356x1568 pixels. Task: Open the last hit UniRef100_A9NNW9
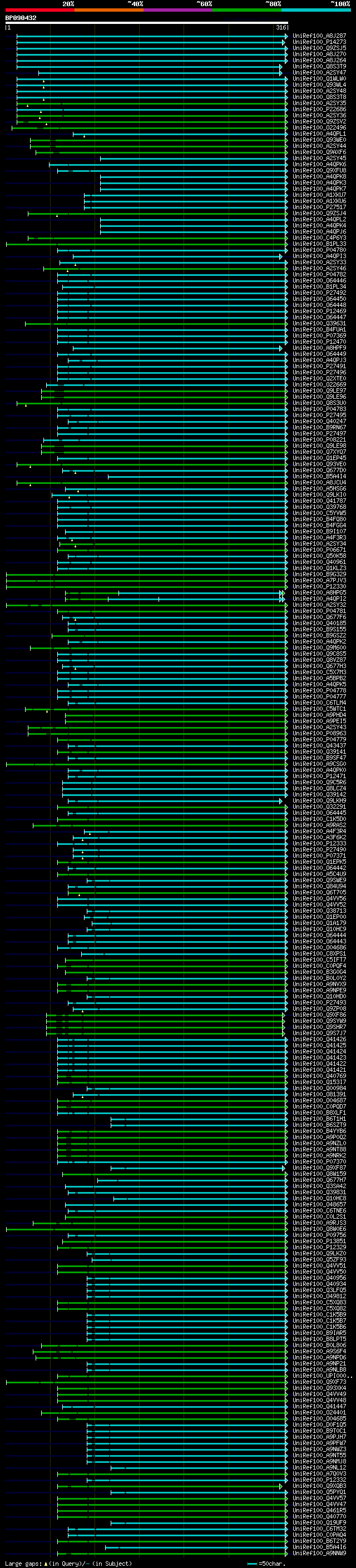[x=319, y=1553]
